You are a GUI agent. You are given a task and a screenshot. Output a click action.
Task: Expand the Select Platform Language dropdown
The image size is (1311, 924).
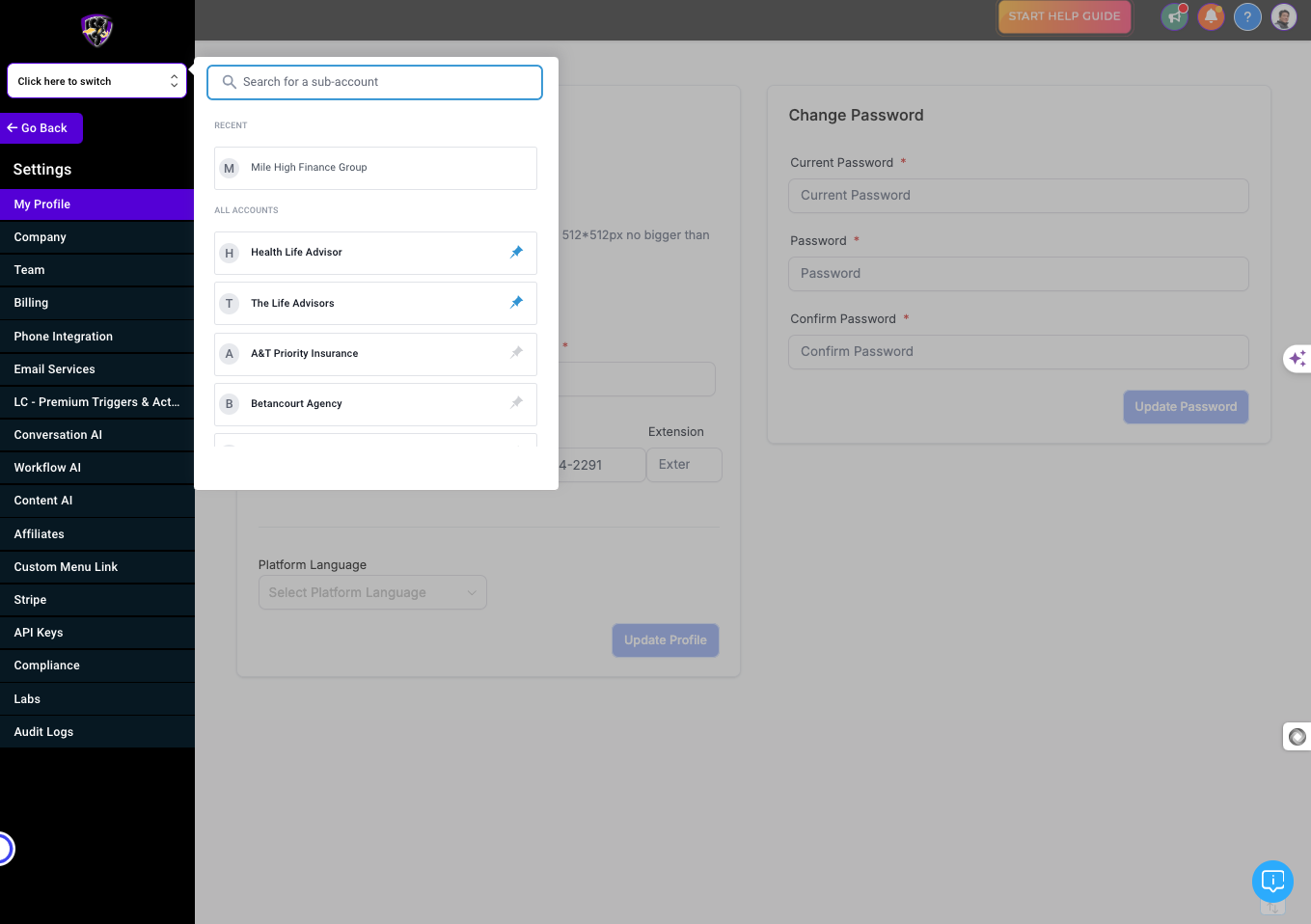tap(372, 592)
